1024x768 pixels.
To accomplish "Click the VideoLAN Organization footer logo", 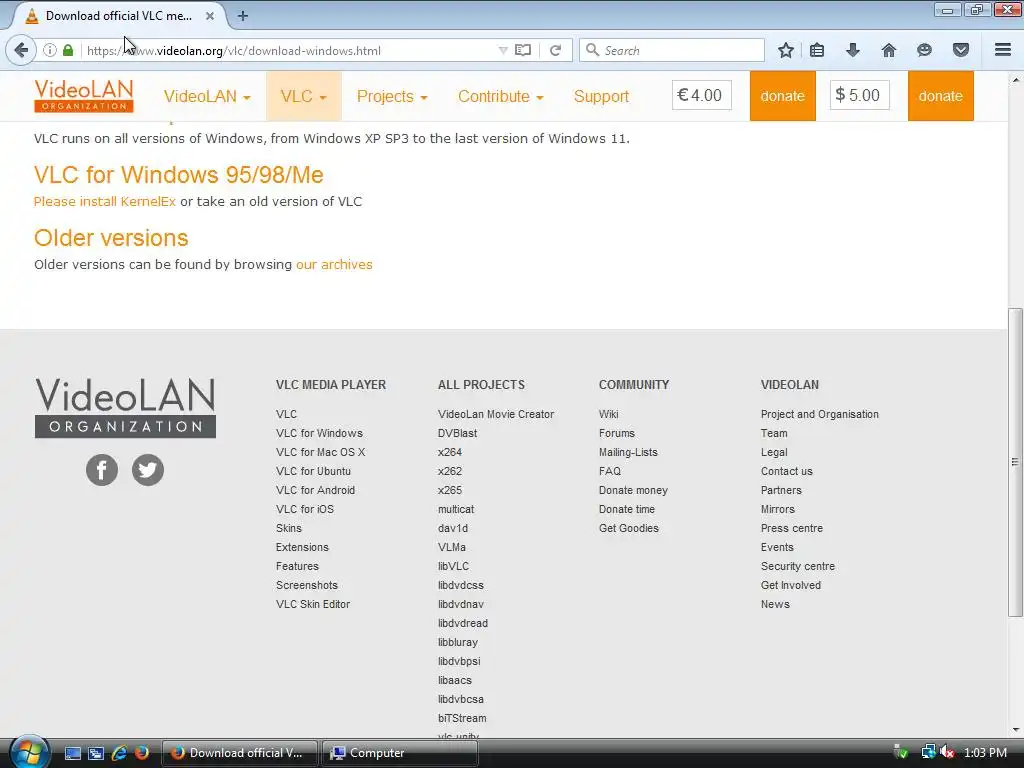I will pos(125,408).
